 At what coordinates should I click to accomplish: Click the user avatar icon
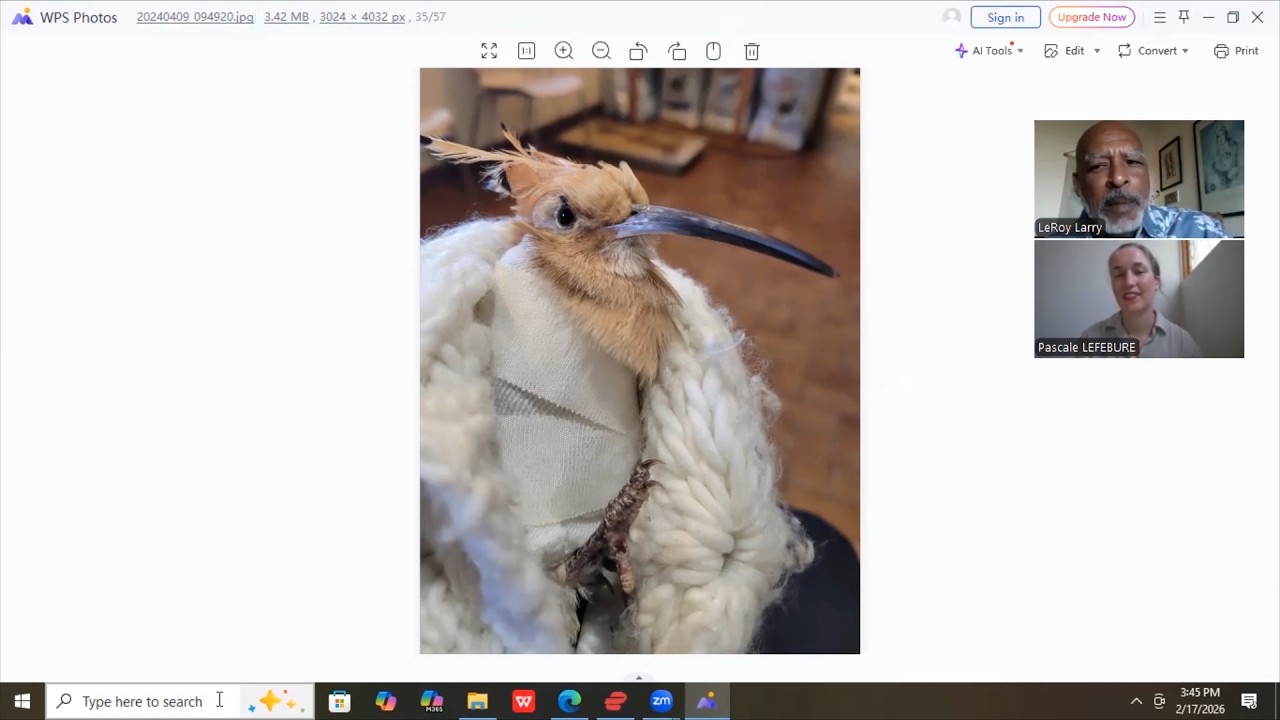tap(952, 16)
